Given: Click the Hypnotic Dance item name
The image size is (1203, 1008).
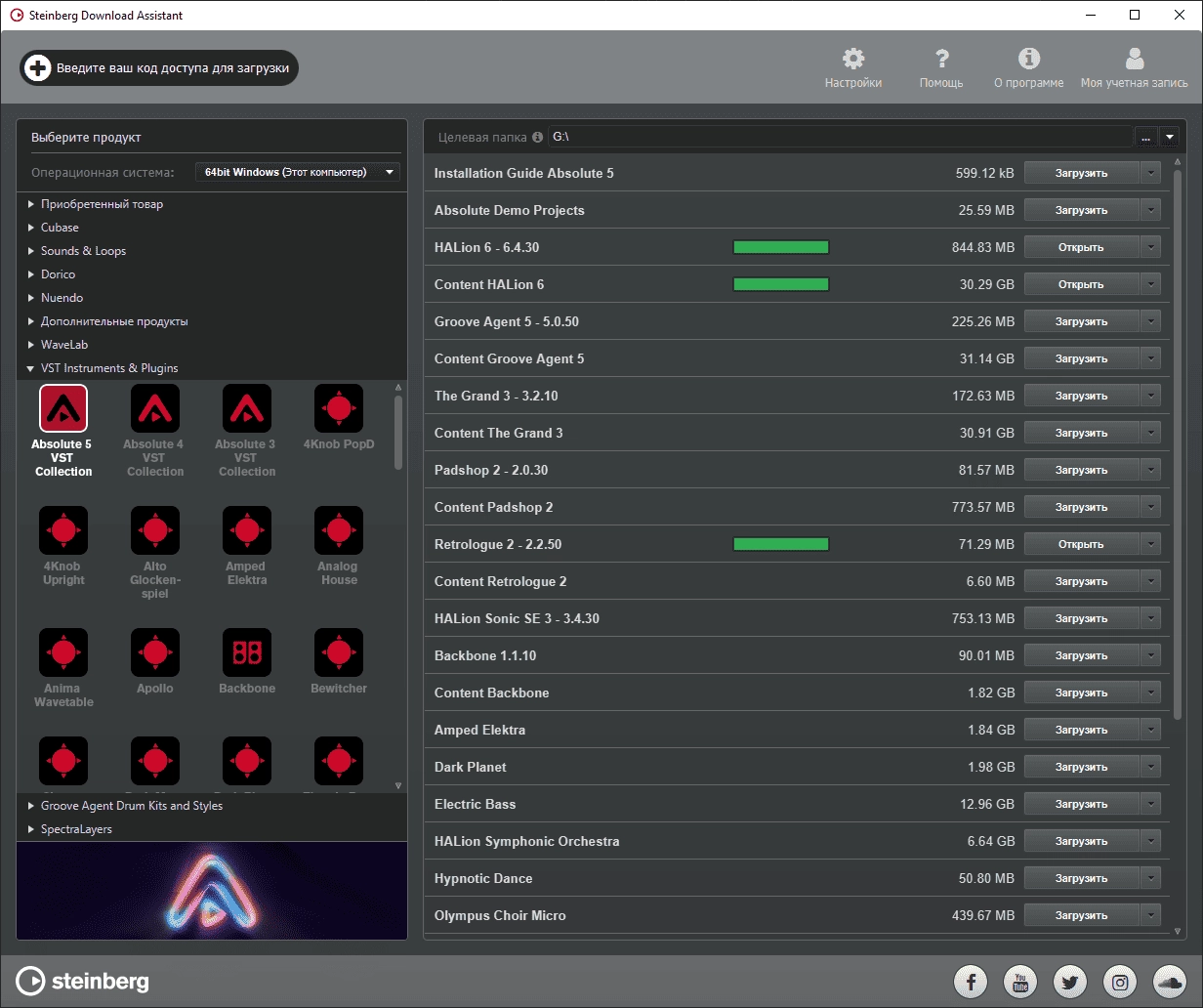Looking at the screenshot, I should pos(483,878).
